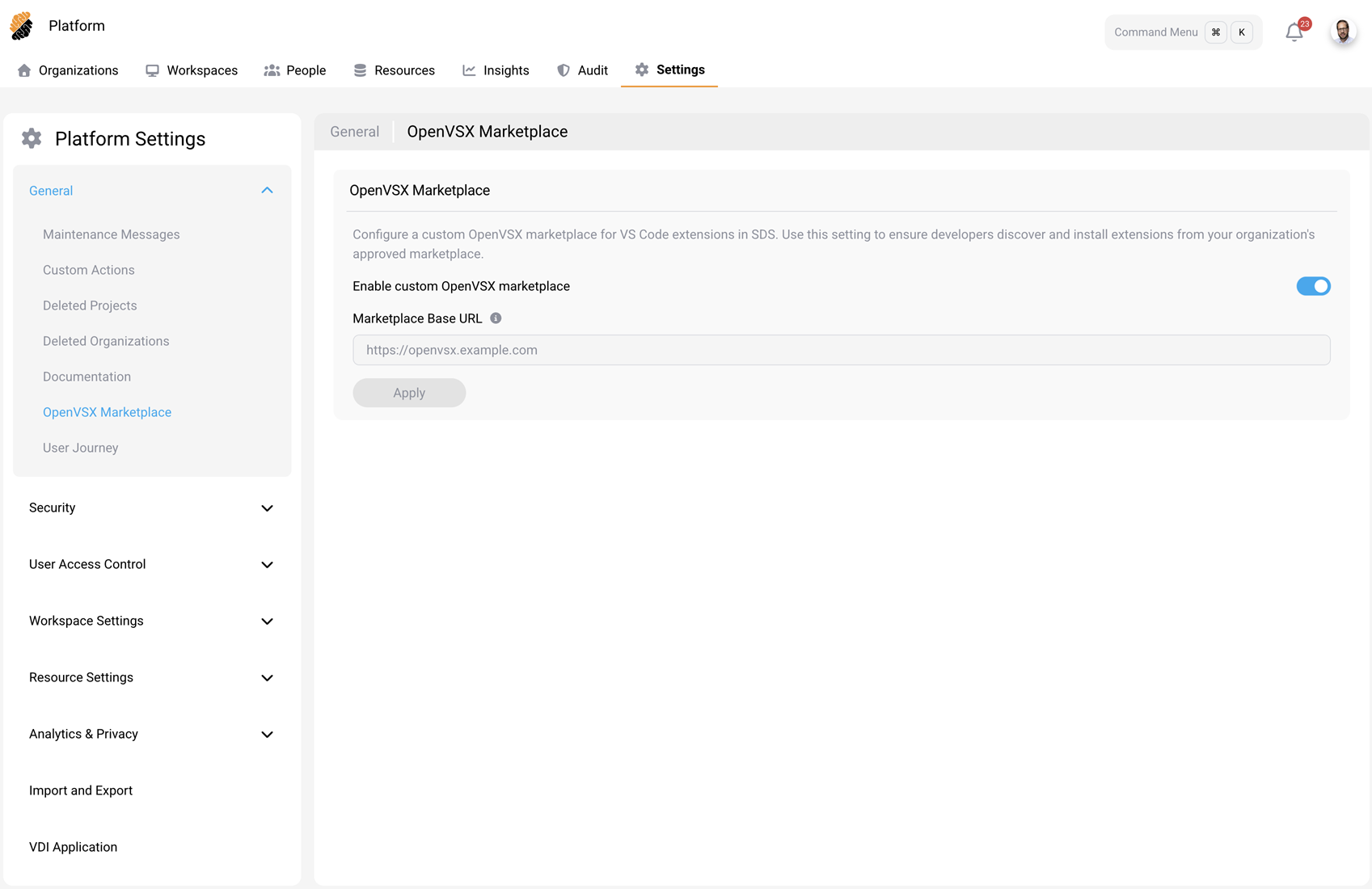
Task: Open the Audit tab
Action: 582,70
